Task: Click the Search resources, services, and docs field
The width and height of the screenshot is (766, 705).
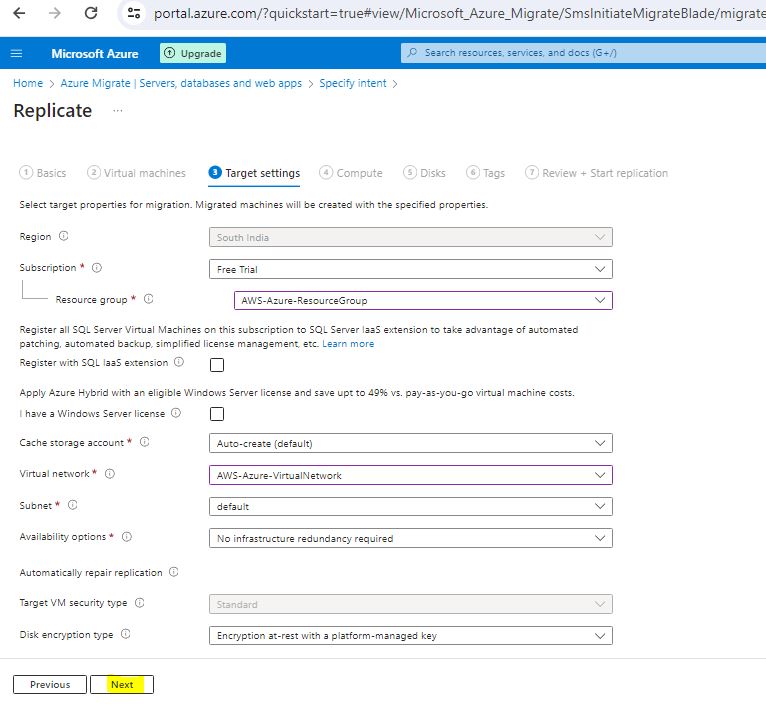Action: point(580,53)
